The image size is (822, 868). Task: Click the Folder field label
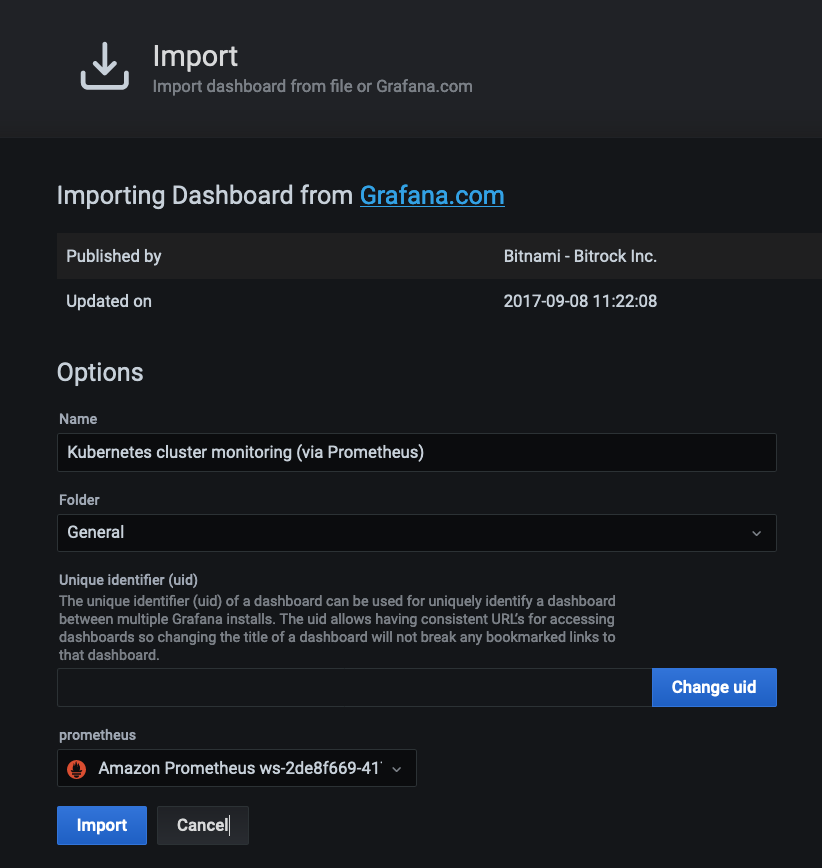point(79,500)
